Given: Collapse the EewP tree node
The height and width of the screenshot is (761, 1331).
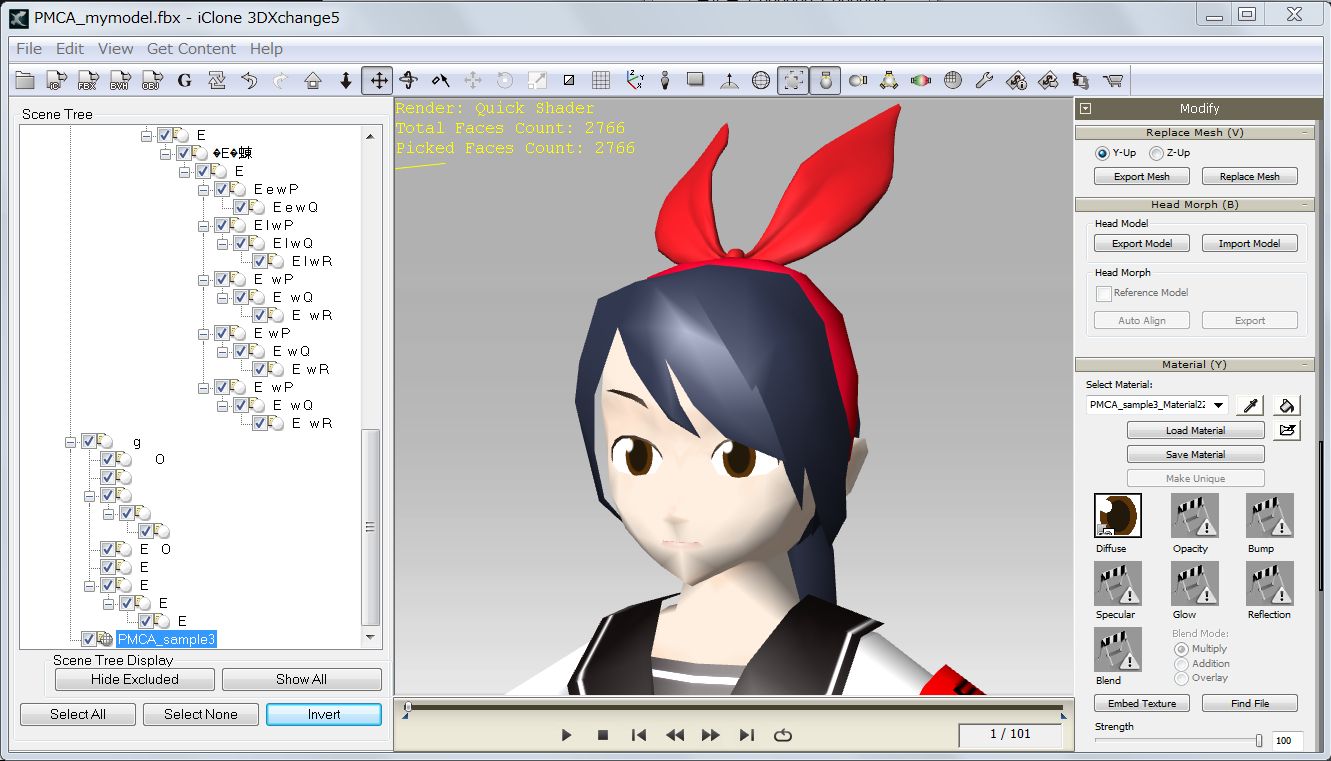Looking at the screenshot, I should click(204, 189).
